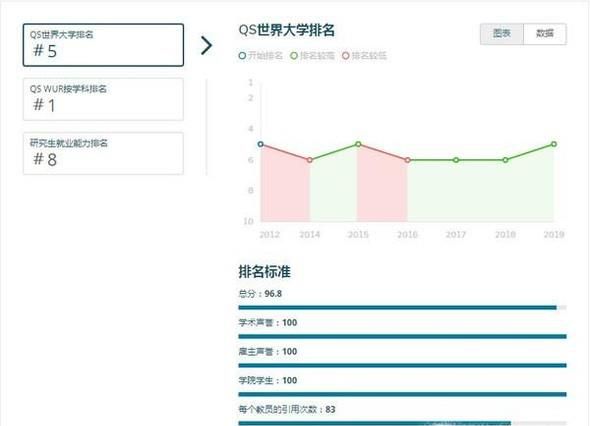Toggle the 排名较高 green legend marker
590x426 pixels.
294,56
